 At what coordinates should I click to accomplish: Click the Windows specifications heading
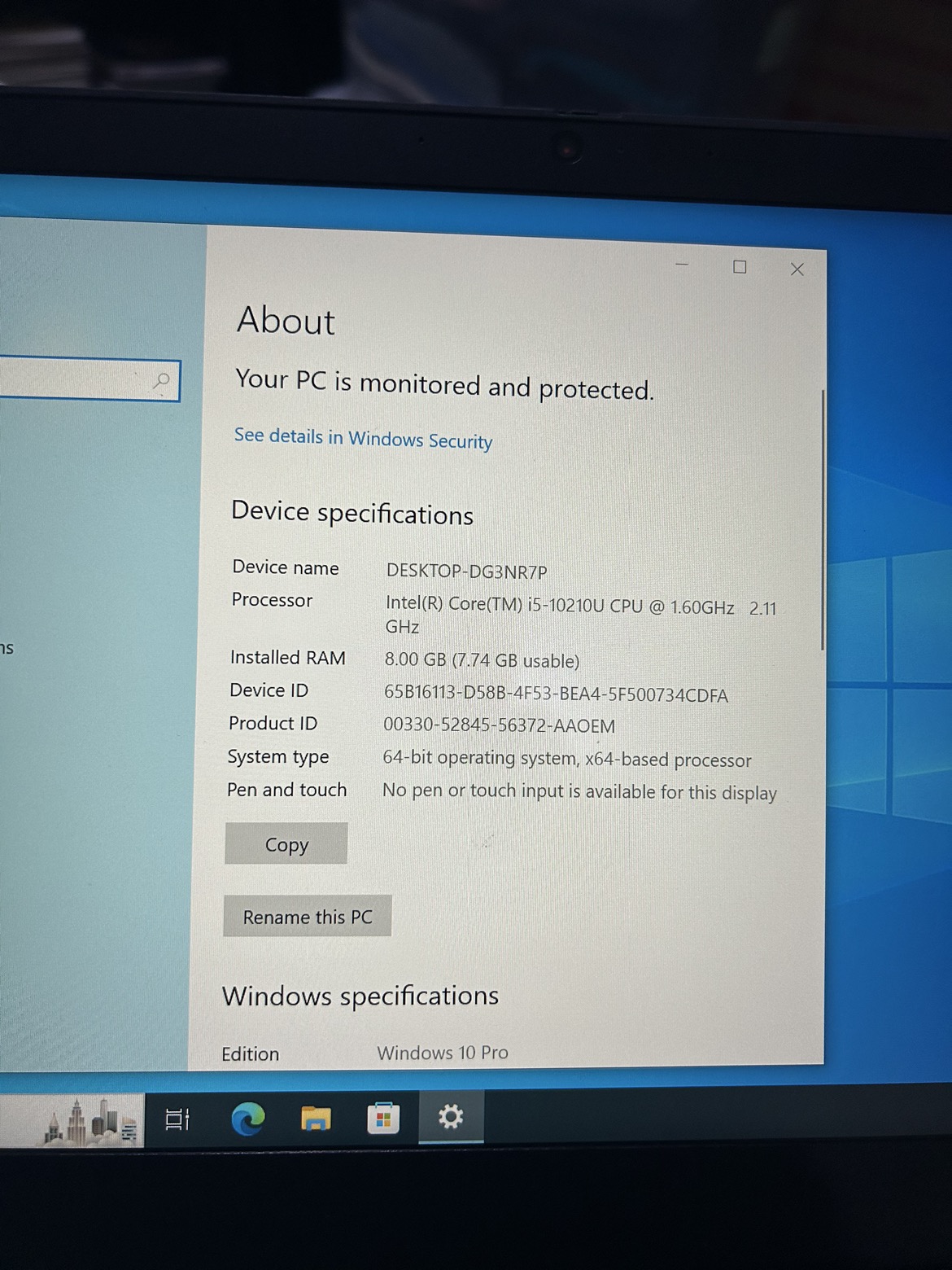360,996
